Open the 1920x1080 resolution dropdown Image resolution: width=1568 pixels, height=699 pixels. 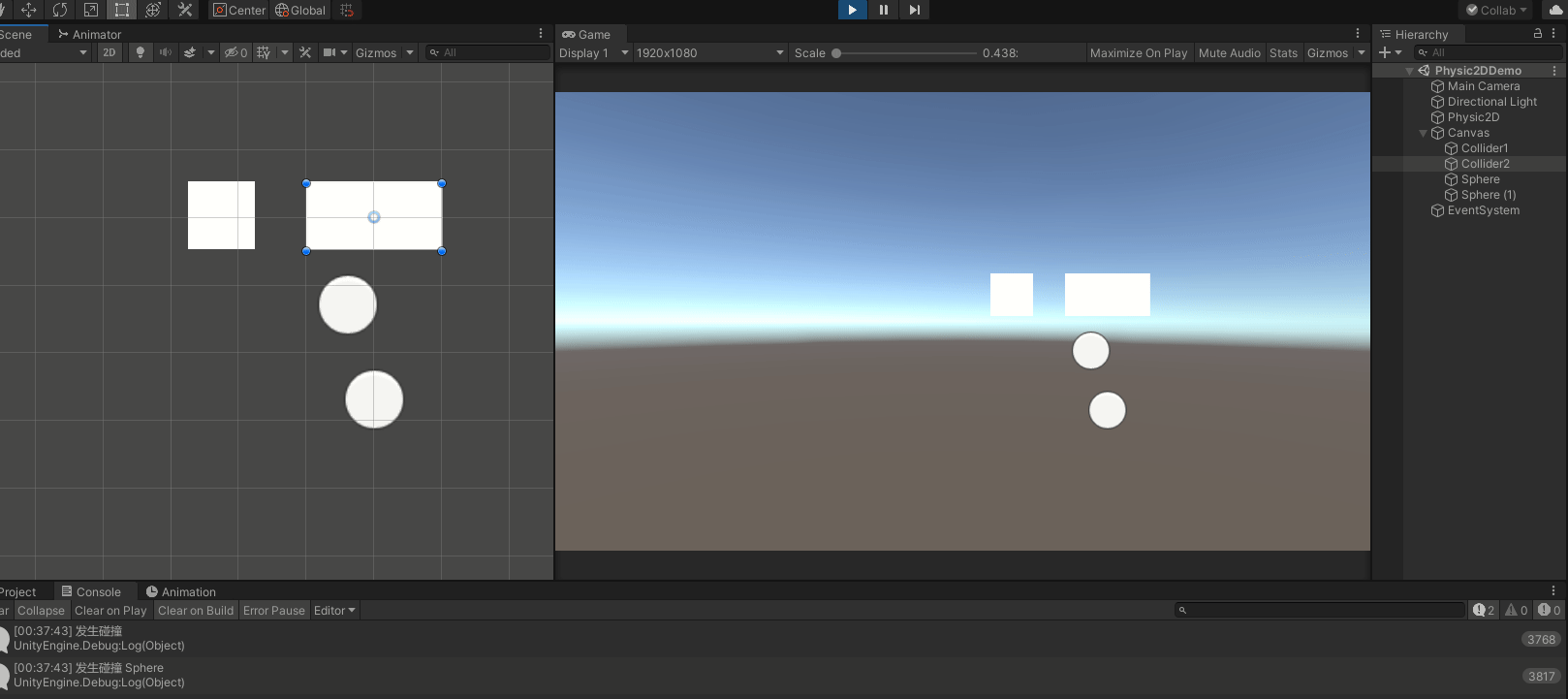710,52
